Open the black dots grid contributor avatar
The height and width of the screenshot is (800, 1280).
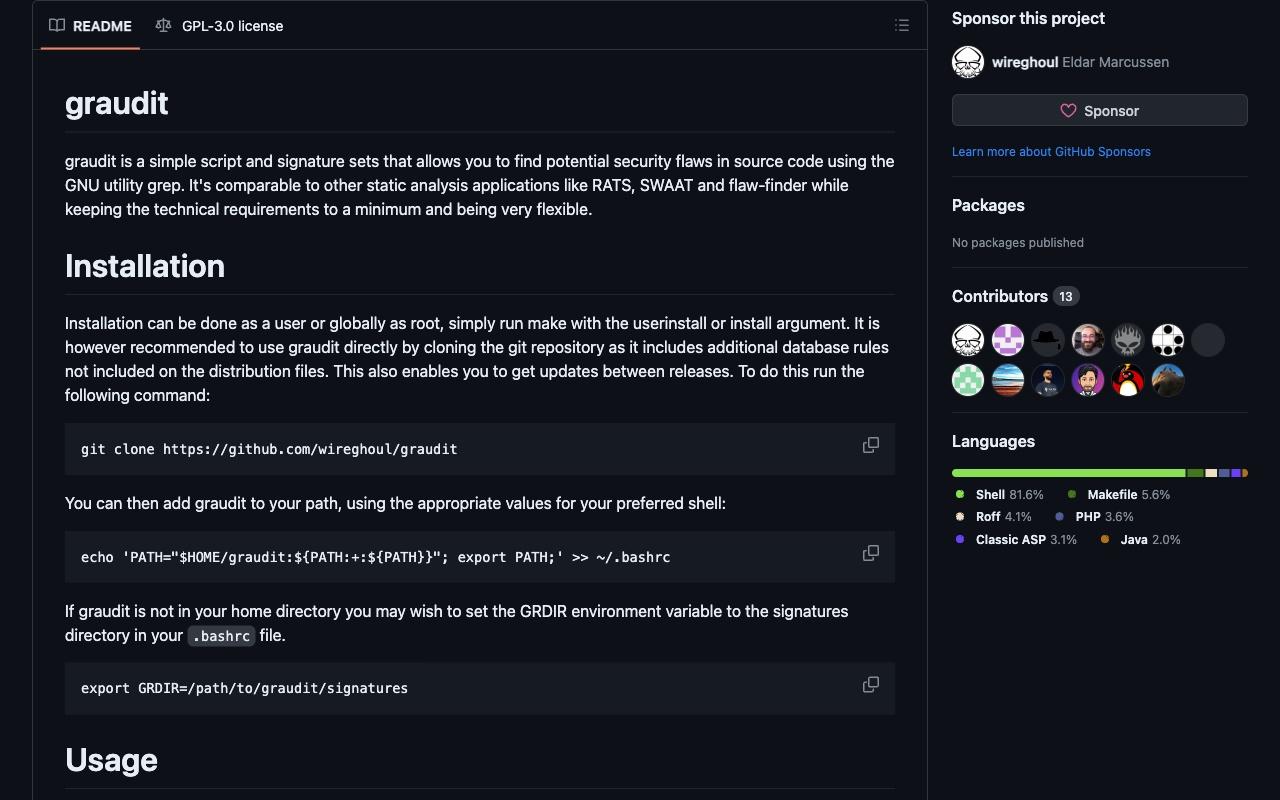(x=1168, y=340)
